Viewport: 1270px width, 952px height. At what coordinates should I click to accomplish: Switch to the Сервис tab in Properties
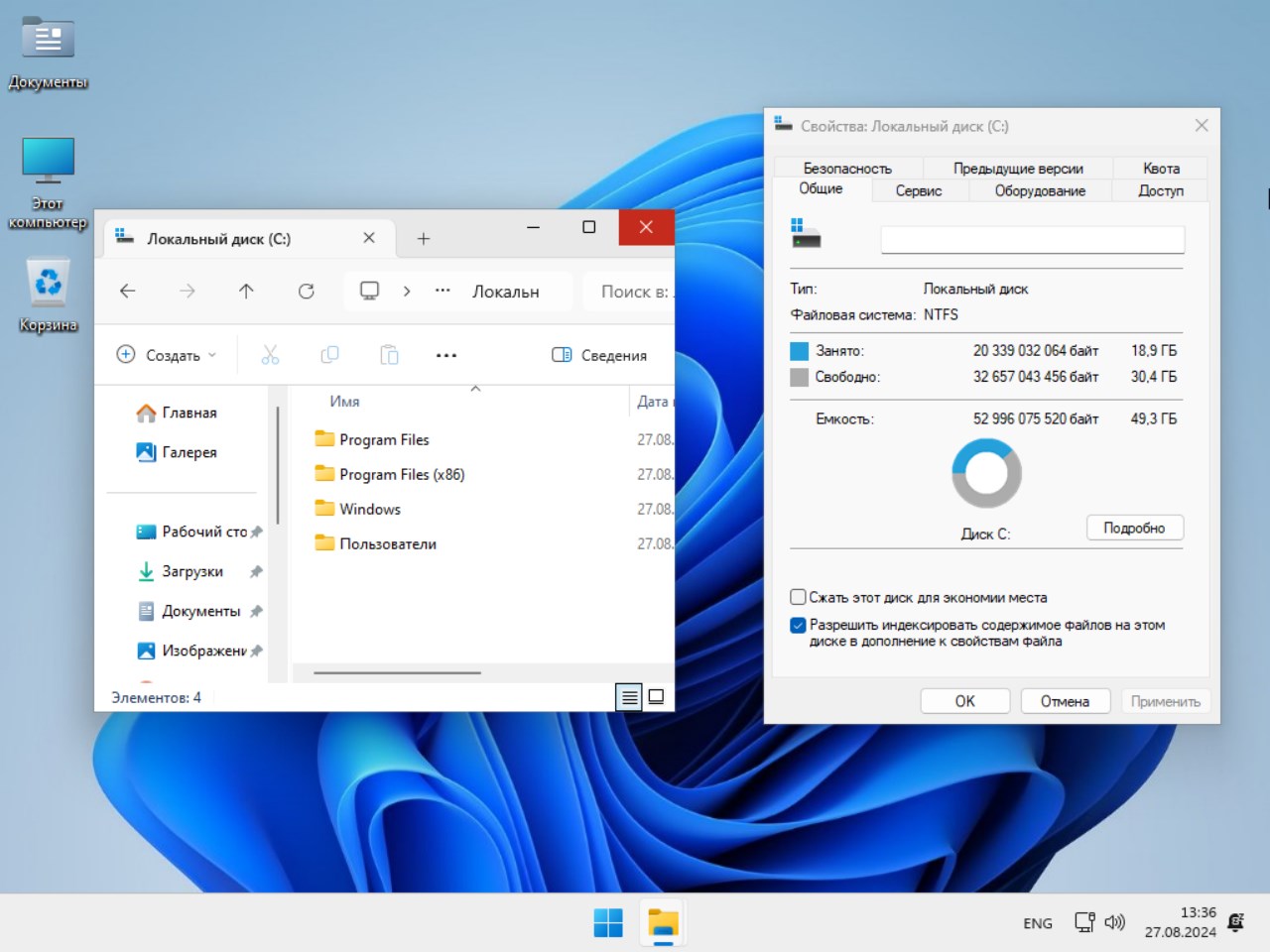(918, 190)
